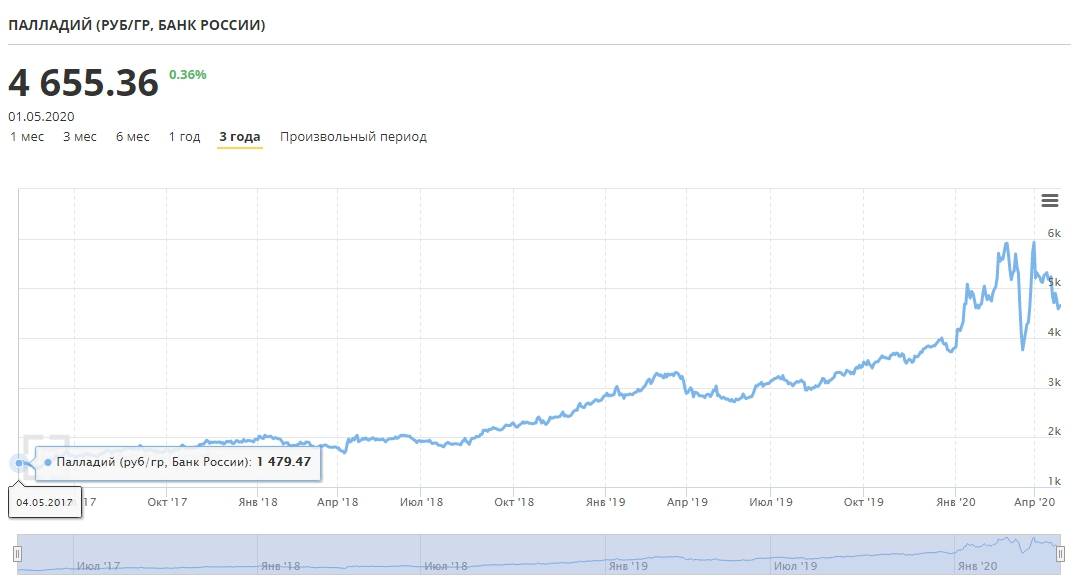This screenshot has width=1075, height=583.
Task: Switch to the 3 мес period
Action: [x=80, y=137]
